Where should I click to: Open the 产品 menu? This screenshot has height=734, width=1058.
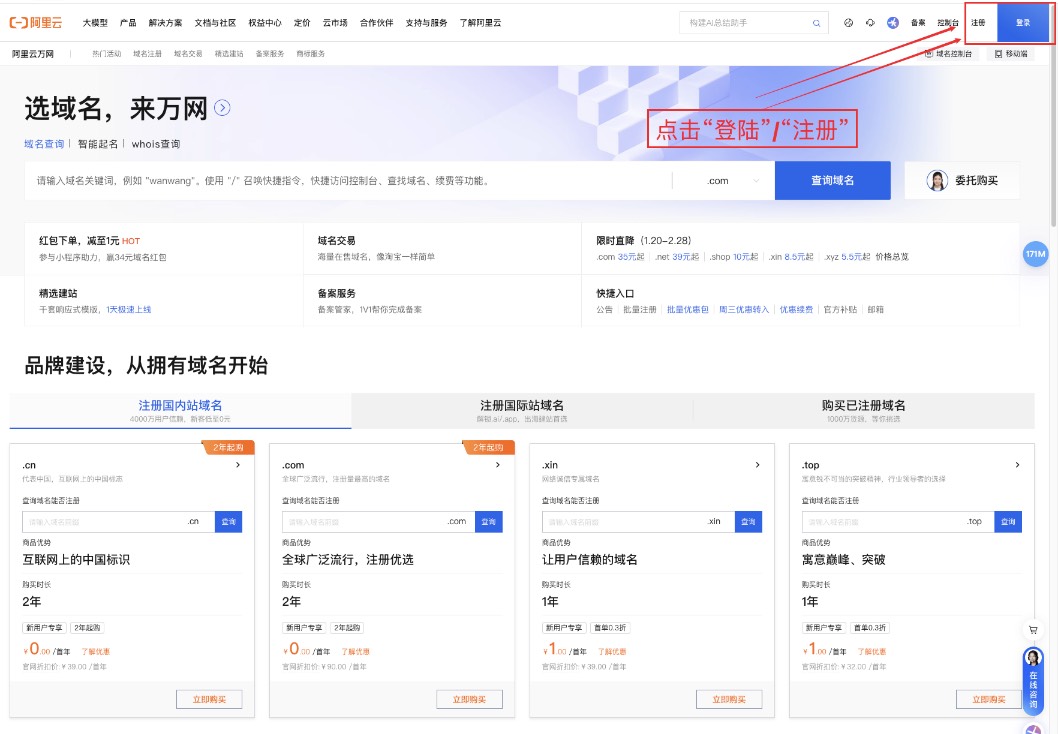coord(128,23)
